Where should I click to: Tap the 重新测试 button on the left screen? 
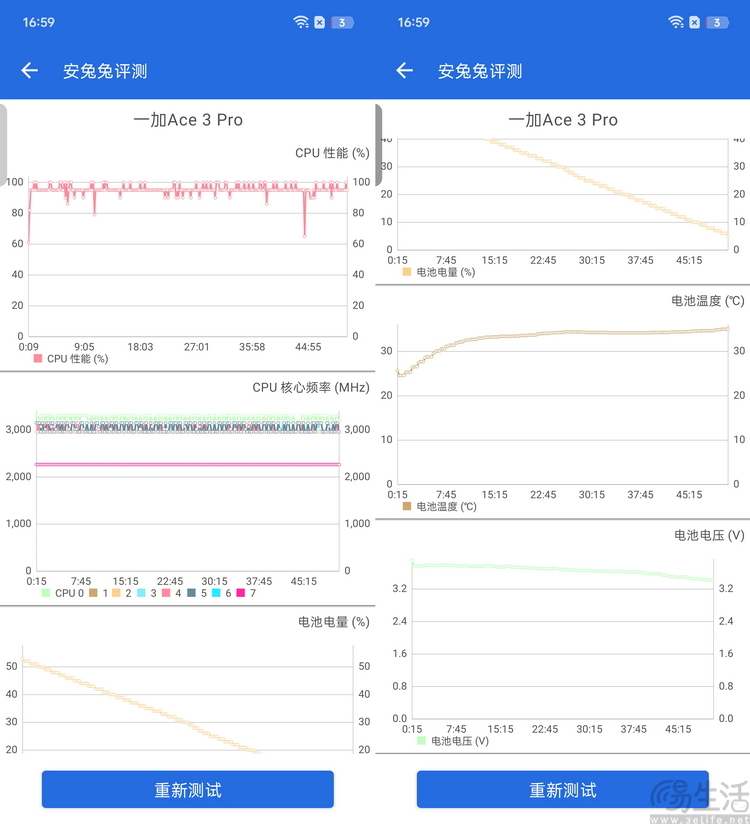pos(188,789)
